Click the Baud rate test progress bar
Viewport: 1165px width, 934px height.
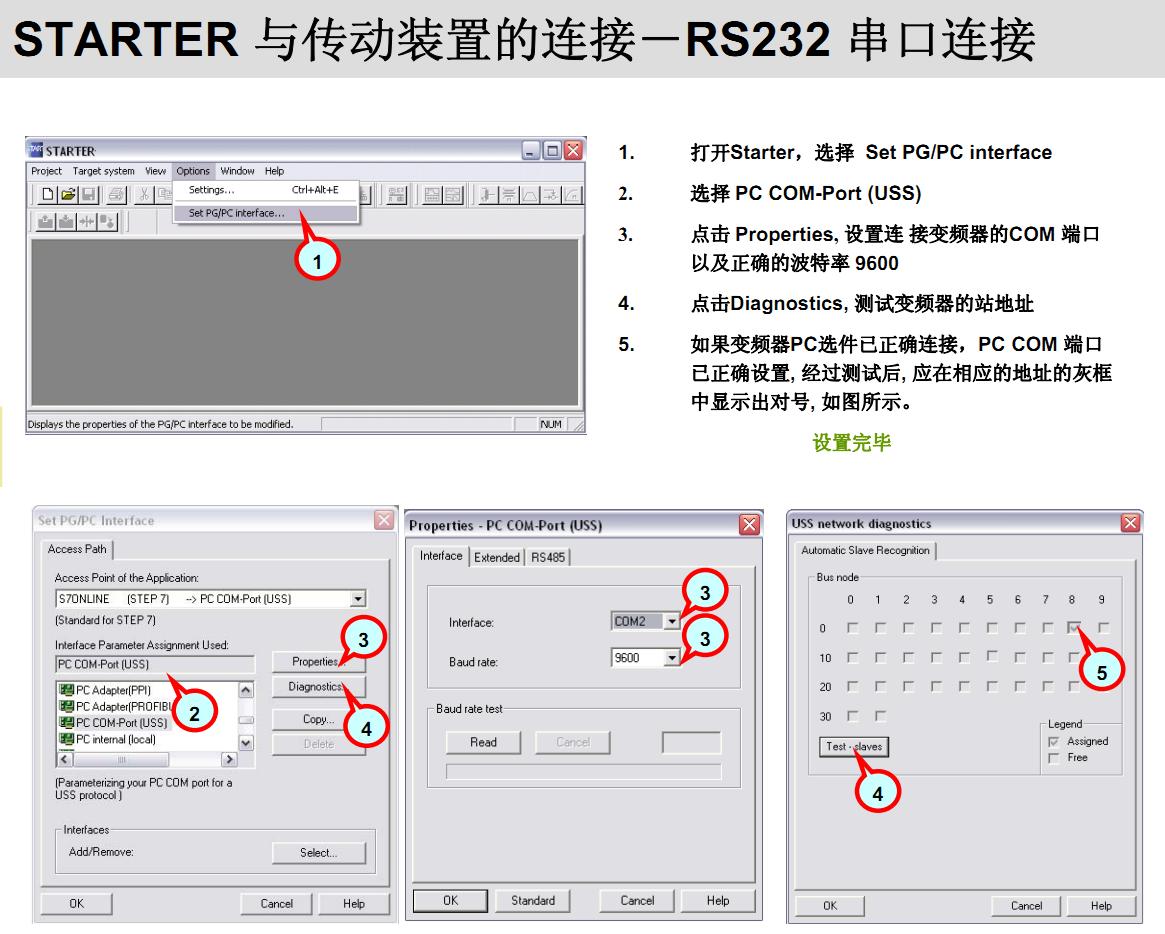(583, 772)
